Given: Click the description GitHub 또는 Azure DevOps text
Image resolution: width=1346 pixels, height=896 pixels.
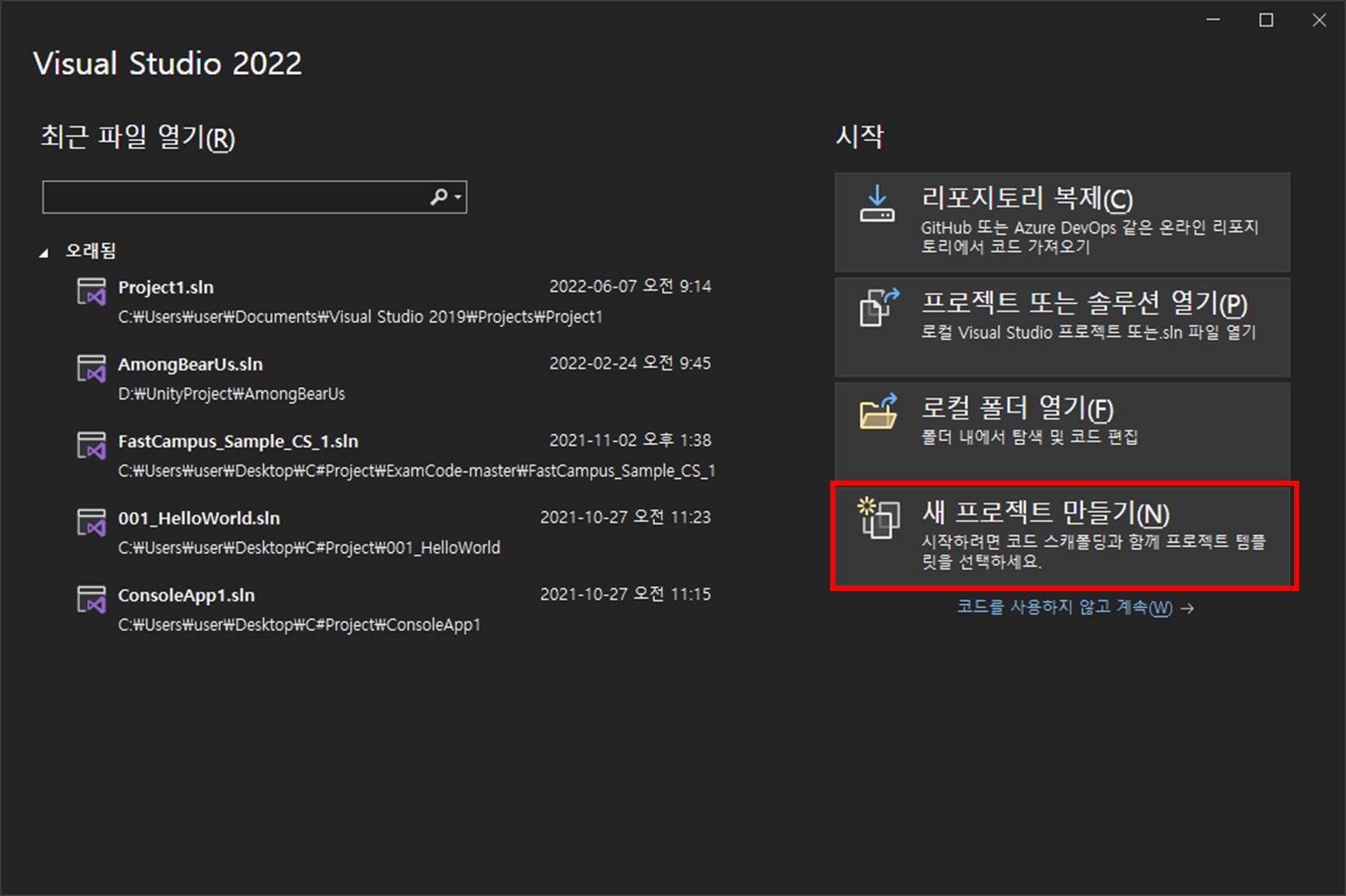Looking at the screenshot, I should [x=1090, y=237].
